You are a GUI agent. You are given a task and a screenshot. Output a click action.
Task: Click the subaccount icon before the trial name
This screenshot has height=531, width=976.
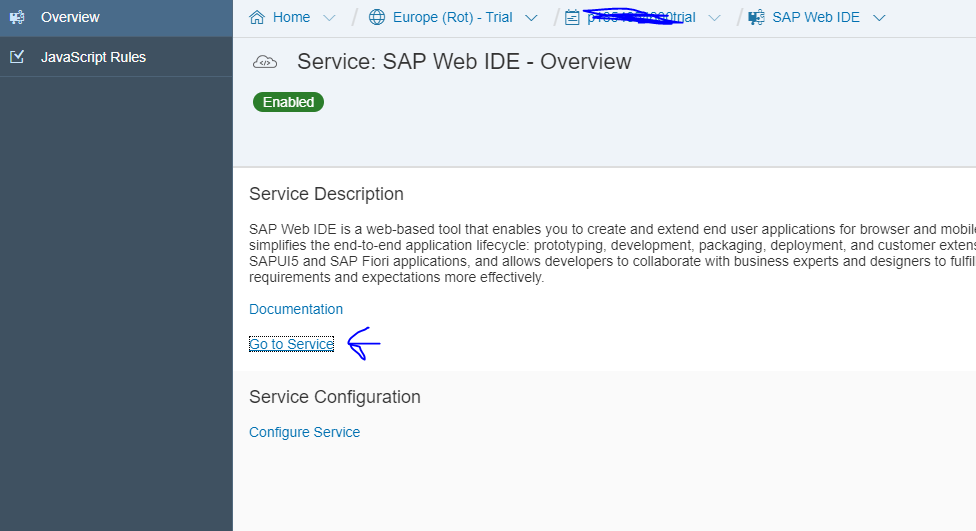[572, 17]
